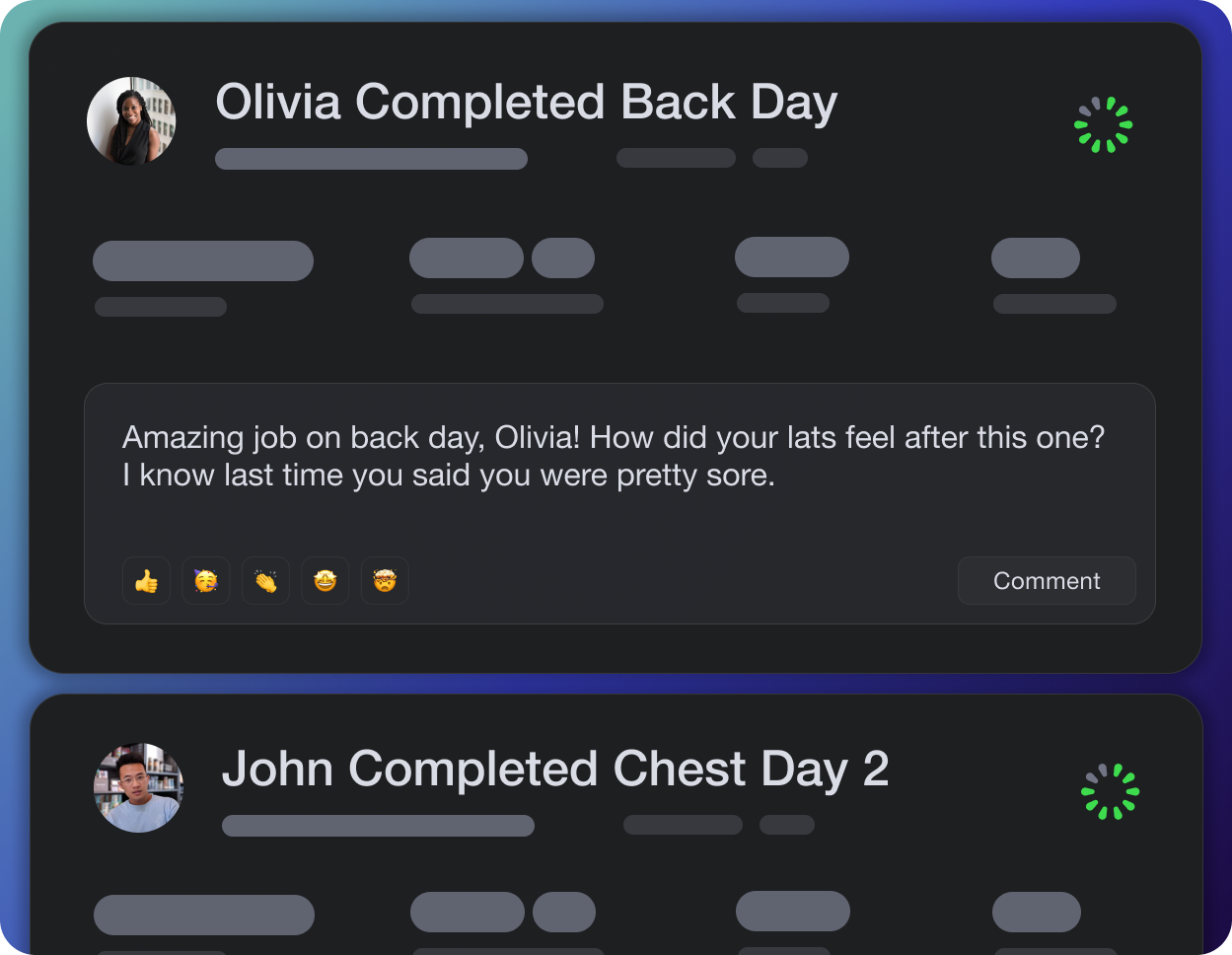The height and width of the screenshot is (955, 1232).
Task: React with the exploding head emoji
Action: click(x=385, y=581)
